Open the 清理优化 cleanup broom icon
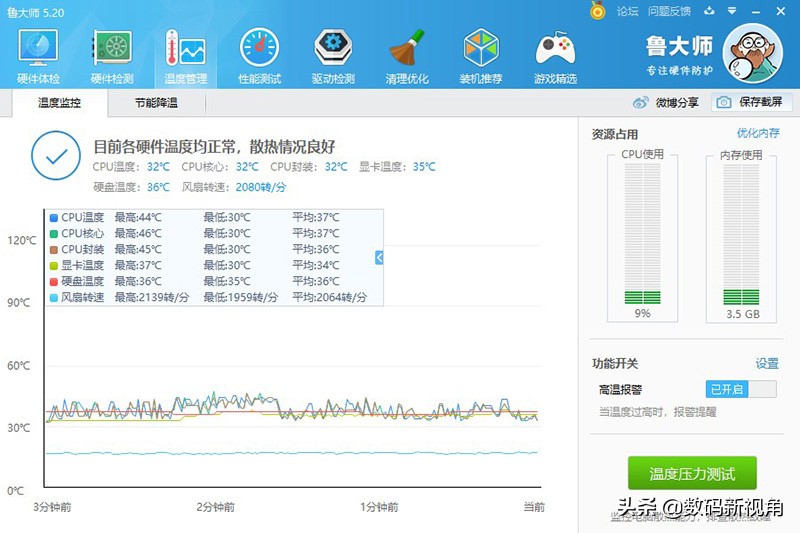 point(407,56)
